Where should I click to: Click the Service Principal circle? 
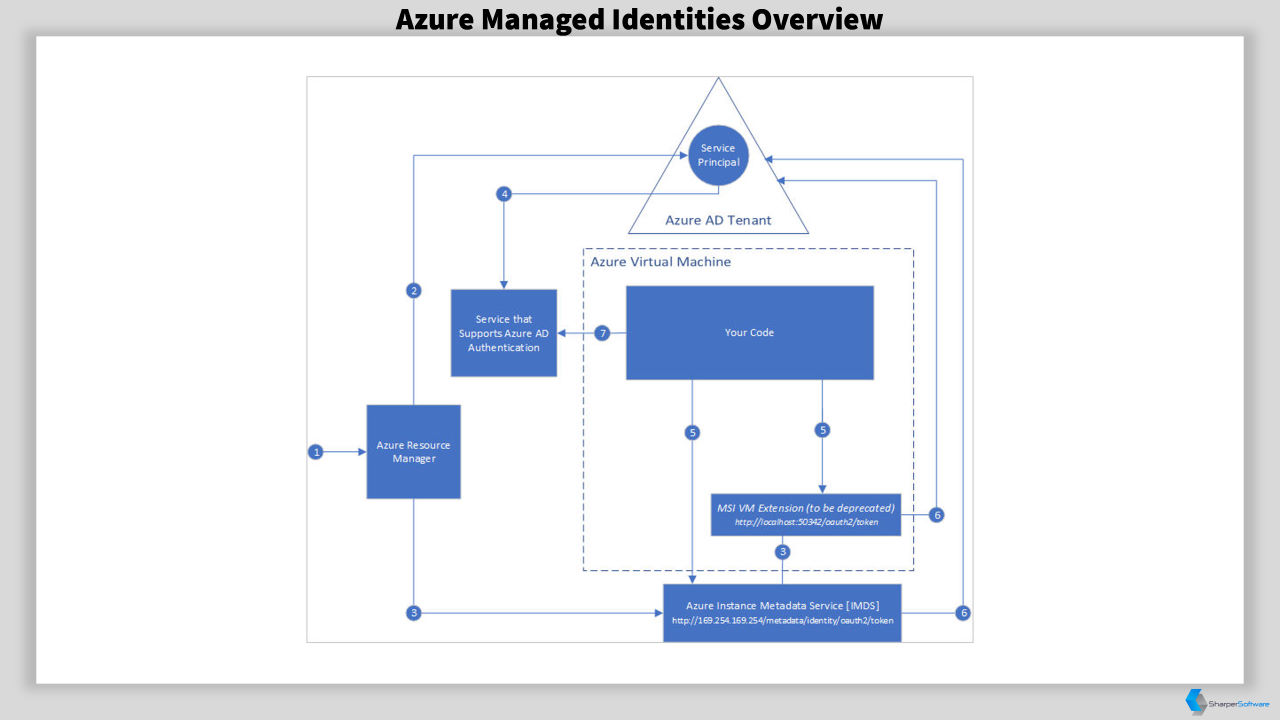click(717, 155)
